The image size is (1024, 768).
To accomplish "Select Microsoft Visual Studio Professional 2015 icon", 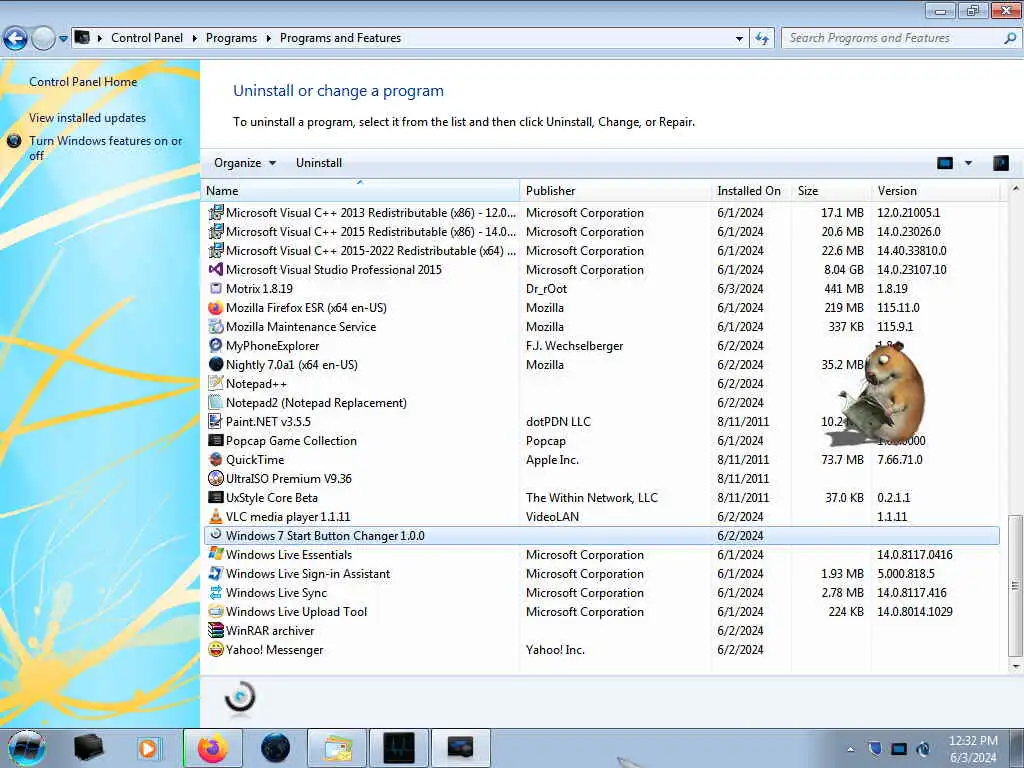I will (x=216, y=270).
